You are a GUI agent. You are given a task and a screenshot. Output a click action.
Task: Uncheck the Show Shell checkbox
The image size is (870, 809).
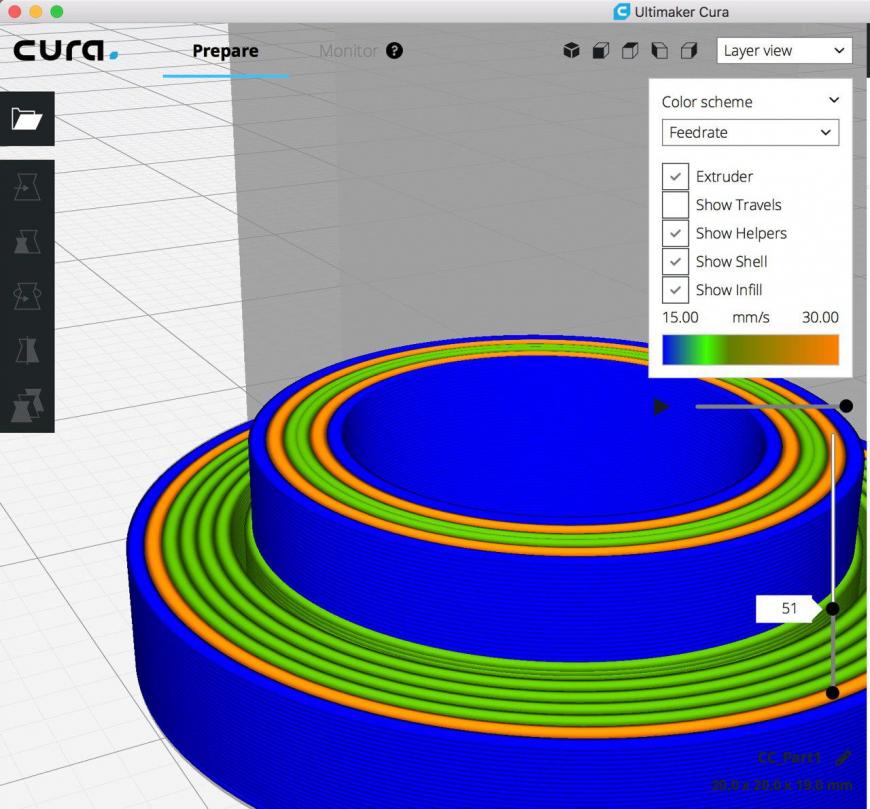tap(675, 261)
